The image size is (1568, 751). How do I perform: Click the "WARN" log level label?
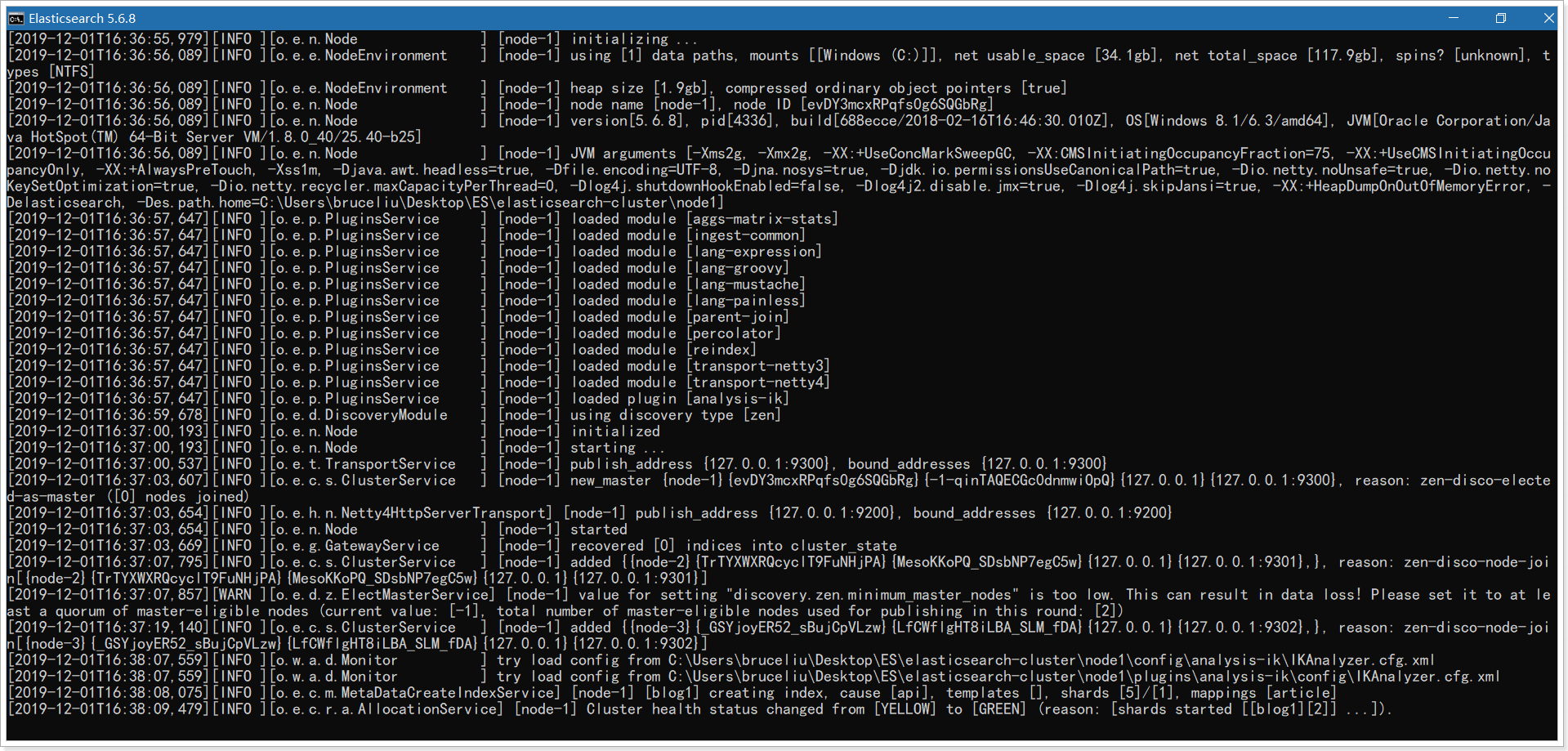pyautogui.click(x=235, y=595)
